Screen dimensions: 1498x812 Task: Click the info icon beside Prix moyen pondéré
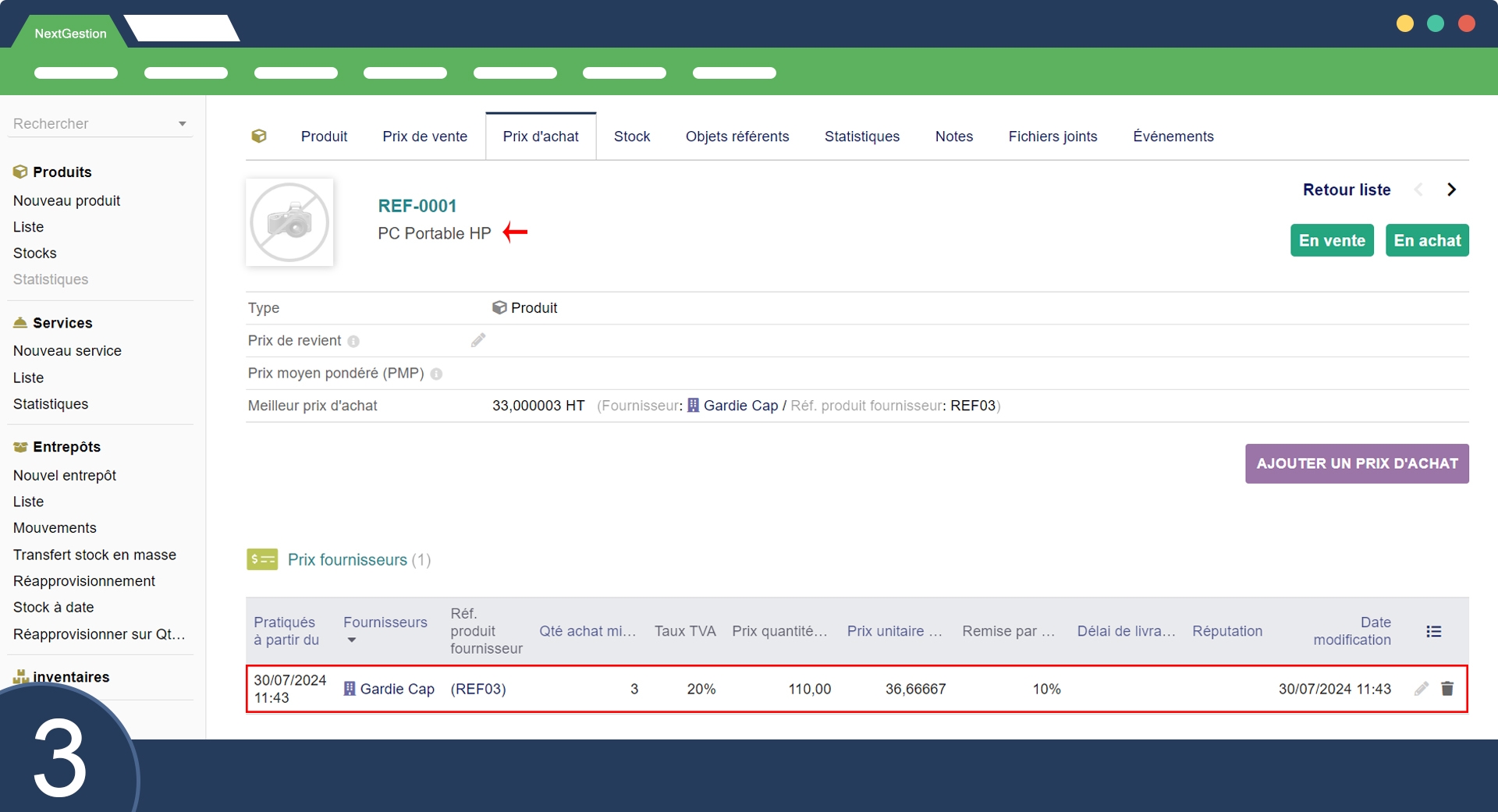[x=436, y=374]
